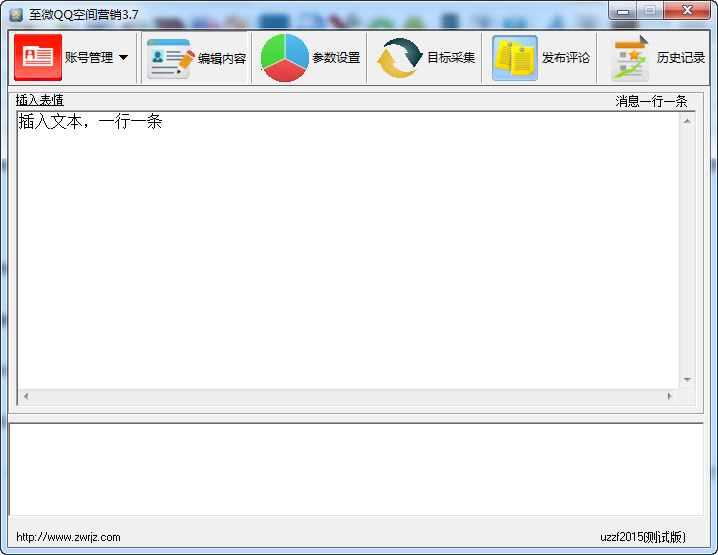Click the 参数设置 pie chart icon
This screenshot has width=718, height=555.
pos(285,58)
